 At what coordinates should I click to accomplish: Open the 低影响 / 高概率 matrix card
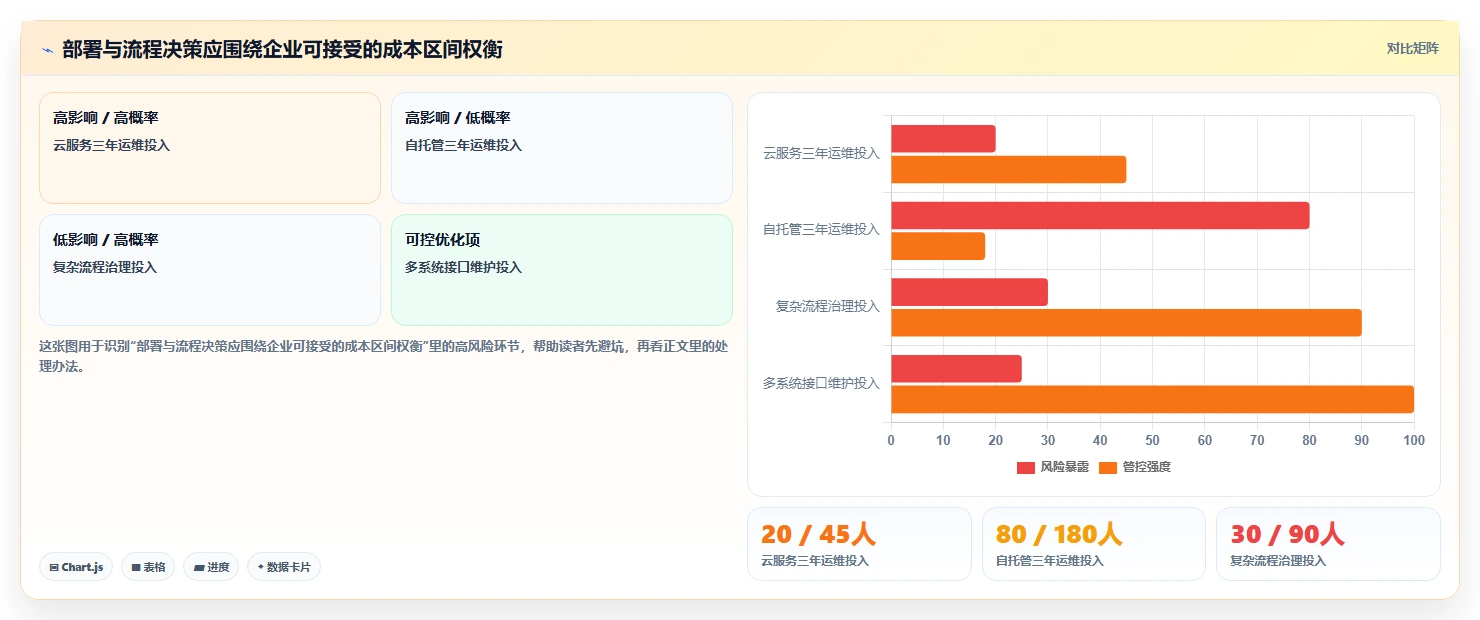[210, 270]
